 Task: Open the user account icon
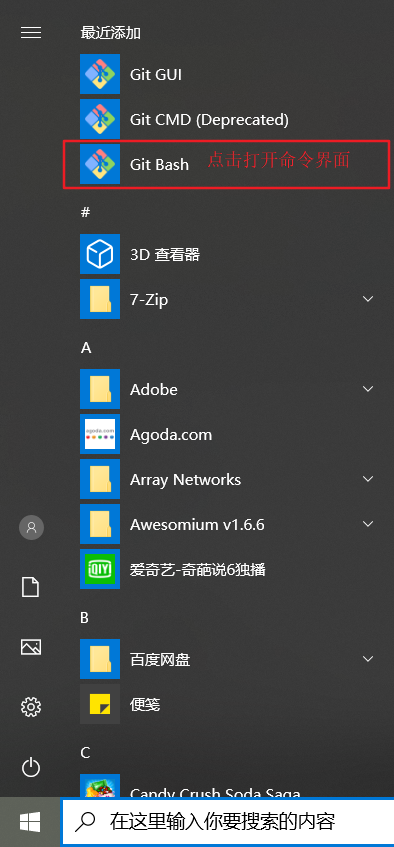(31, 527)
